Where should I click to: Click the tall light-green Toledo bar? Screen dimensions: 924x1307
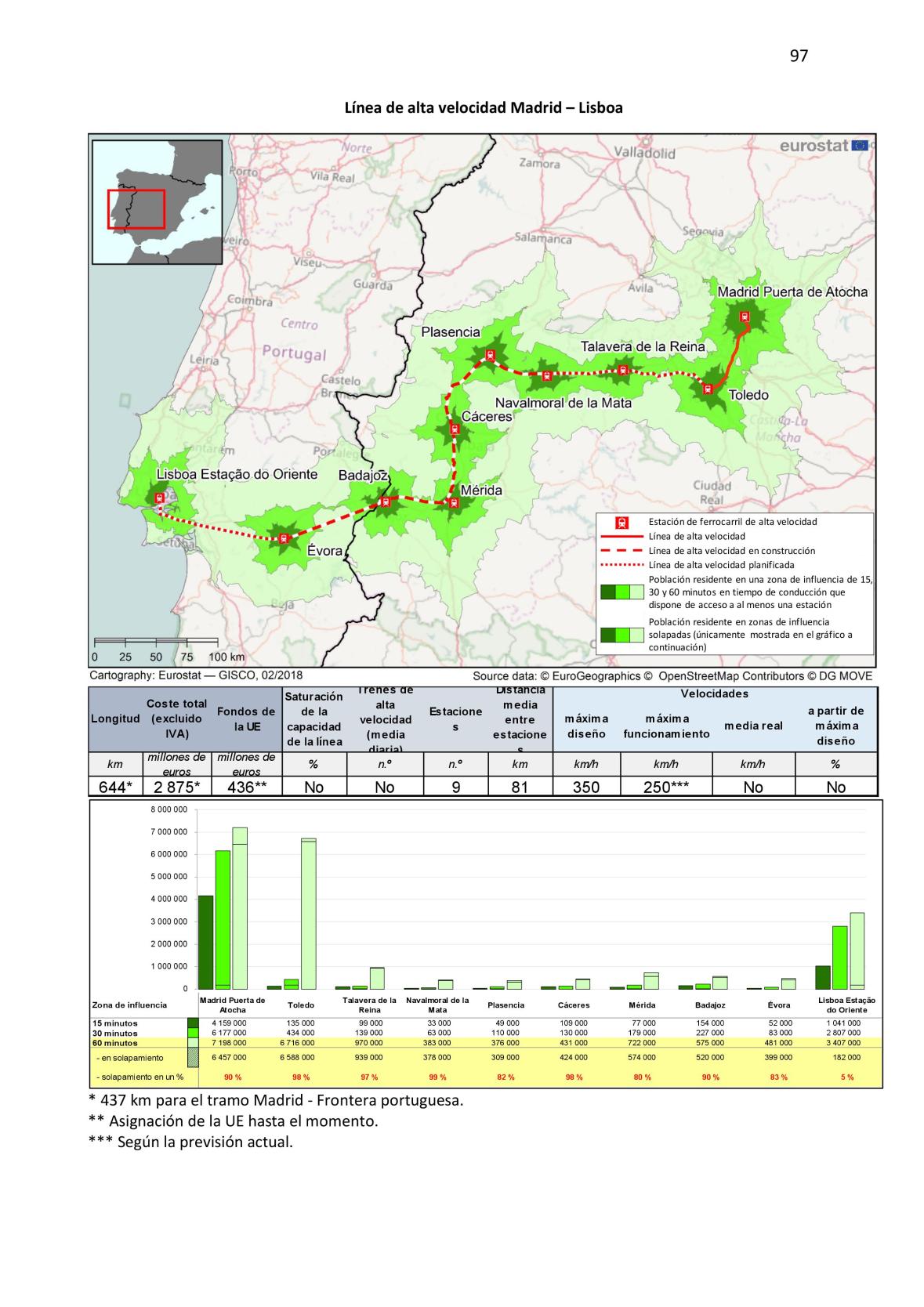[x=308, y=913]
